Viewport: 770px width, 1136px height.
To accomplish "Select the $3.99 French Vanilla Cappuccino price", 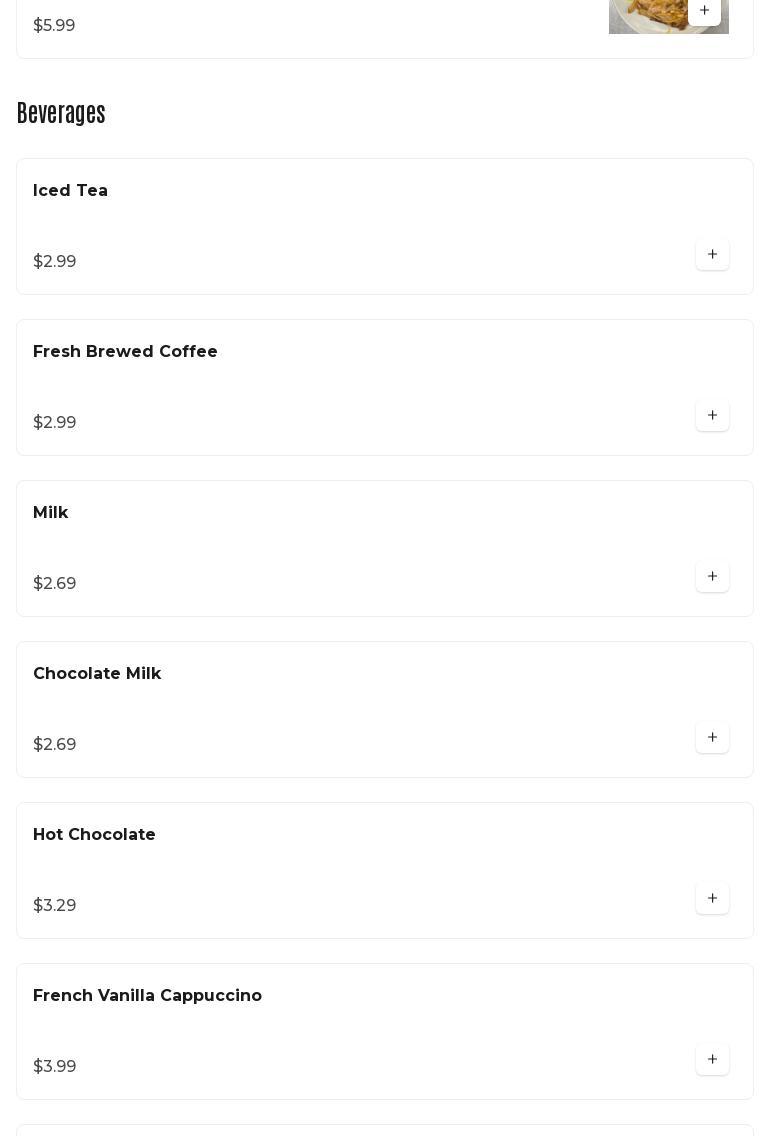I will [55, 1067].
